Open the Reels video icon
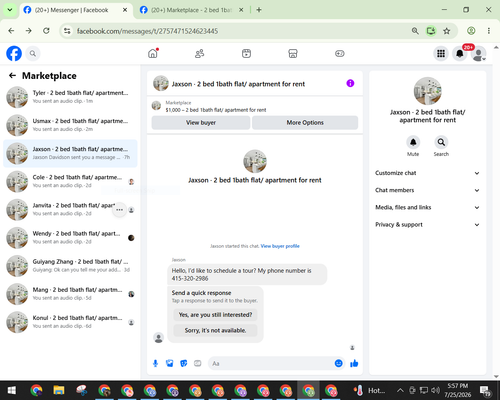 [x=246, y=53]
